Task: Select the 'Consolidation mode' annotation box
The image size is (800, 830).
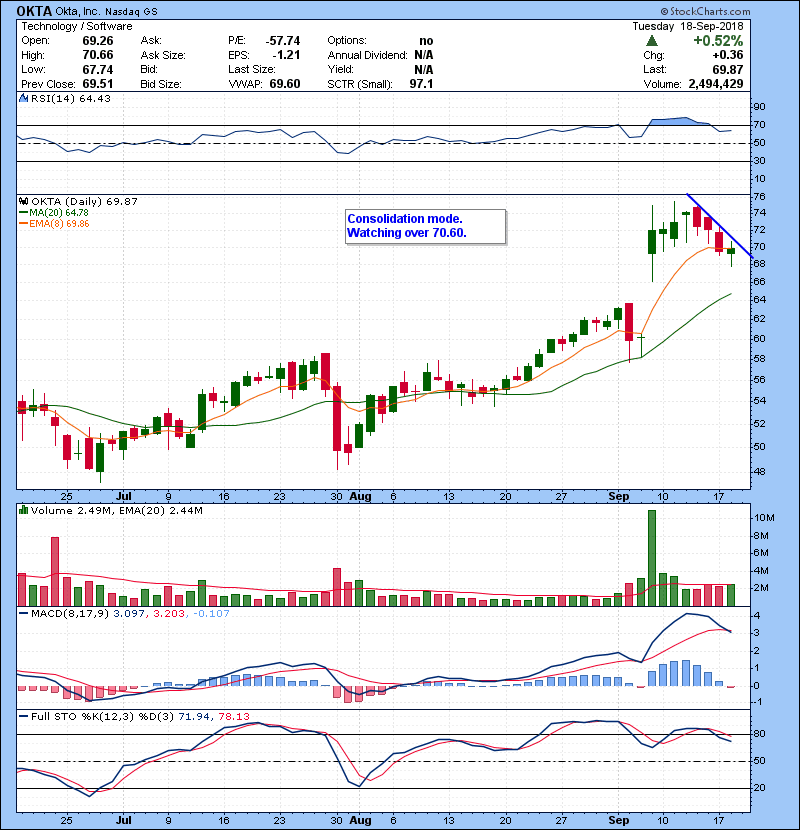Action: [425, 226]
